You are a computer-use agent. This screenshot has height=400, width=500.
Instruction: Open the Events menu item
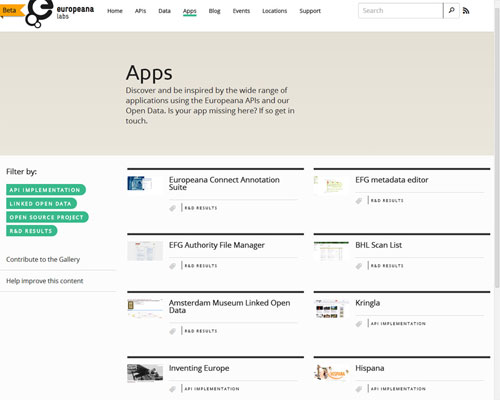241,11
